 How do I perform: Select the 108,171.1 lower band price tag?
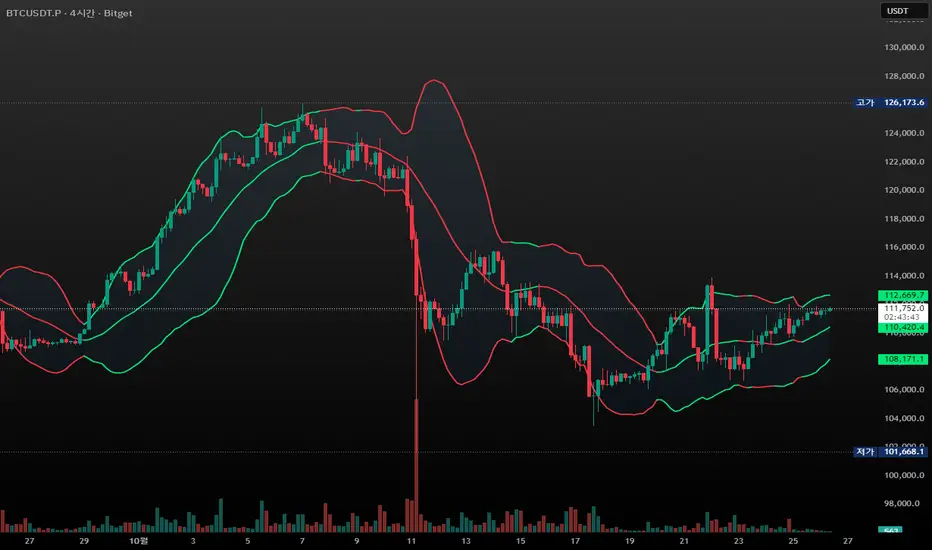coord(902,359)
